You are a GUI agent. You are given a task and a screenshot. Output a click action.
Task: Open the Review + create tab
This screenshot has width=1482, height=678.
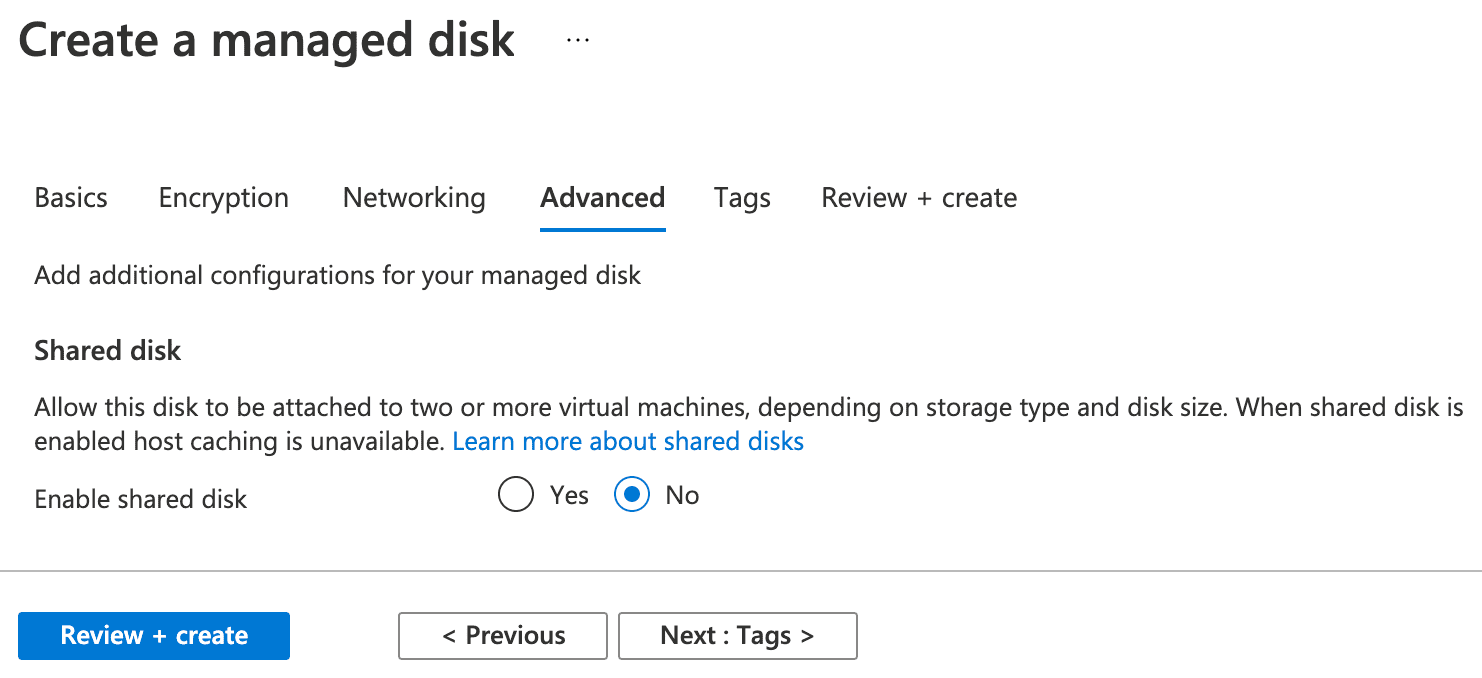(918, 197)
